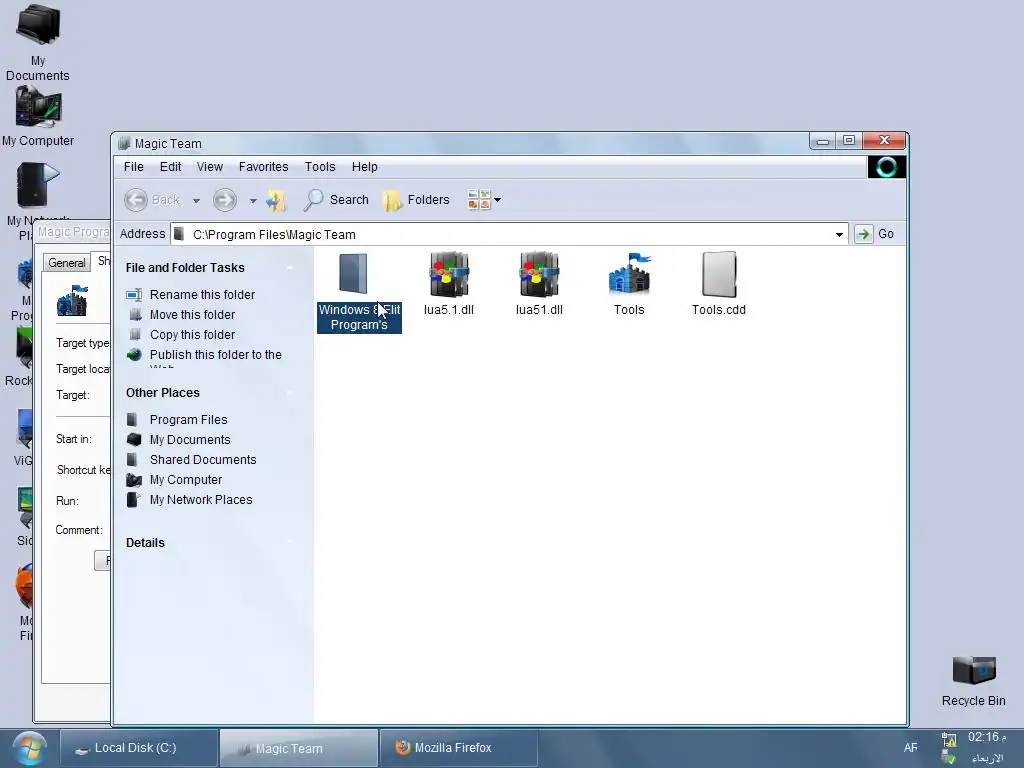
Task: Select the lua51.dll file icon
Action: tap(539, 274)
